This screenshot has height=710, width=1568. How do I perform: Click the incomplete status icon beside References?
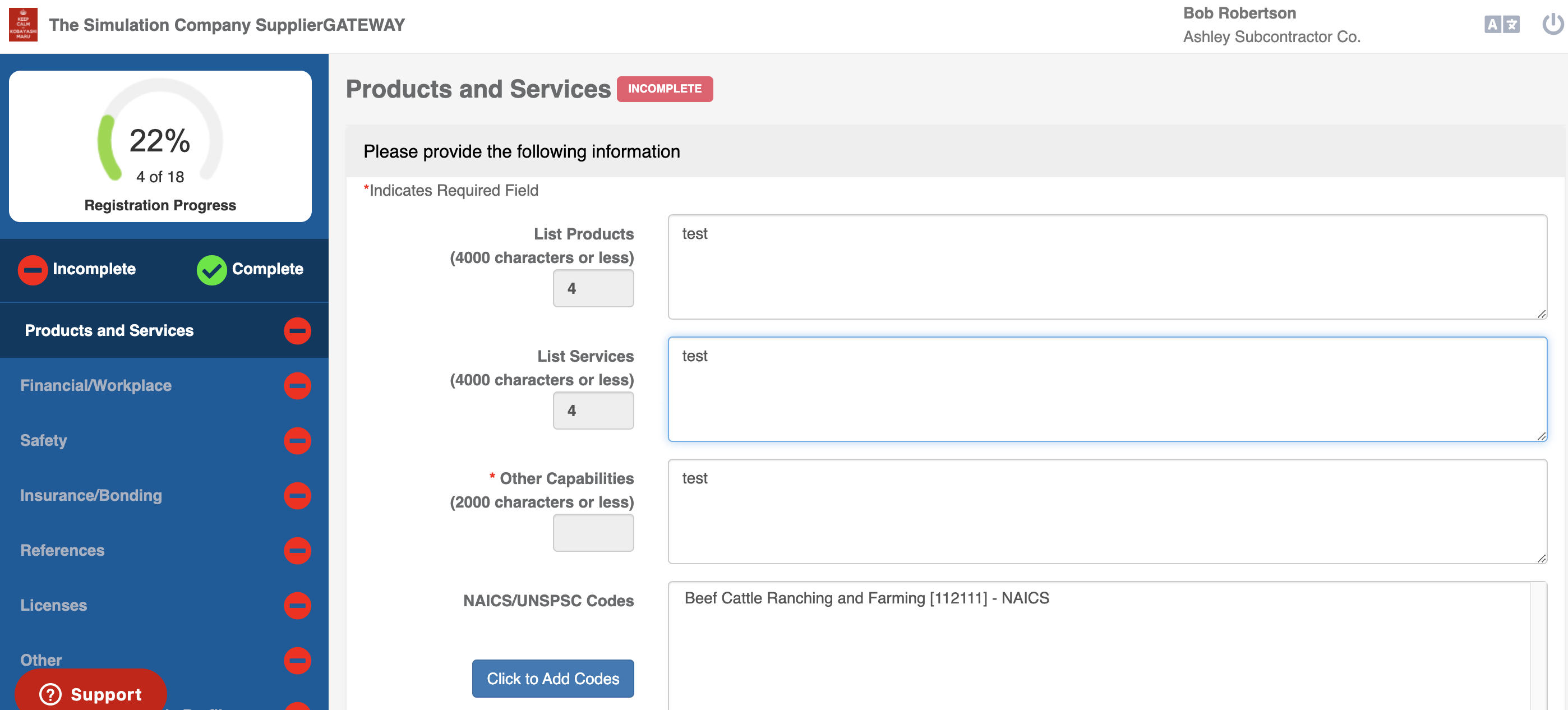point(297,551)
